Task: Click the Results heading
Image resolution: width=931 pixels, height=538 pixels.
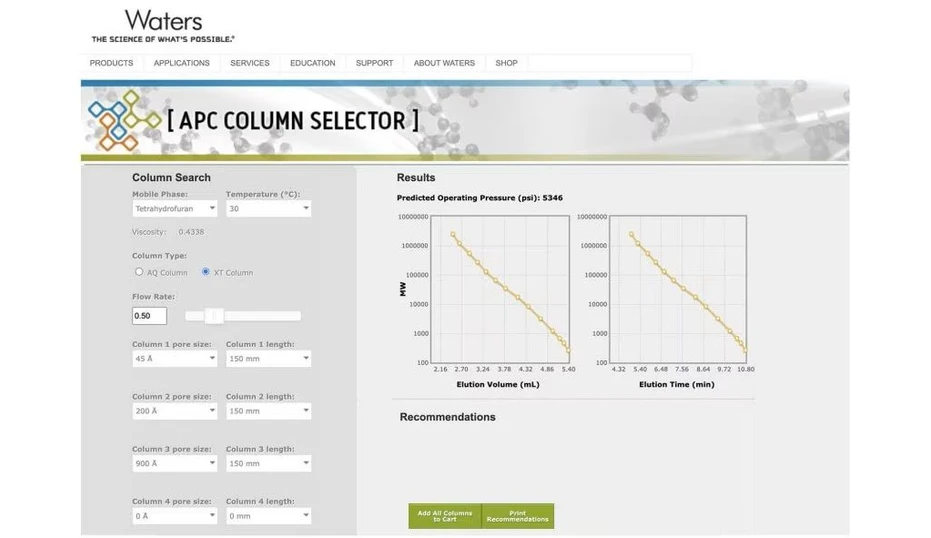Action: pyautogui.click(x=416, y=178)
